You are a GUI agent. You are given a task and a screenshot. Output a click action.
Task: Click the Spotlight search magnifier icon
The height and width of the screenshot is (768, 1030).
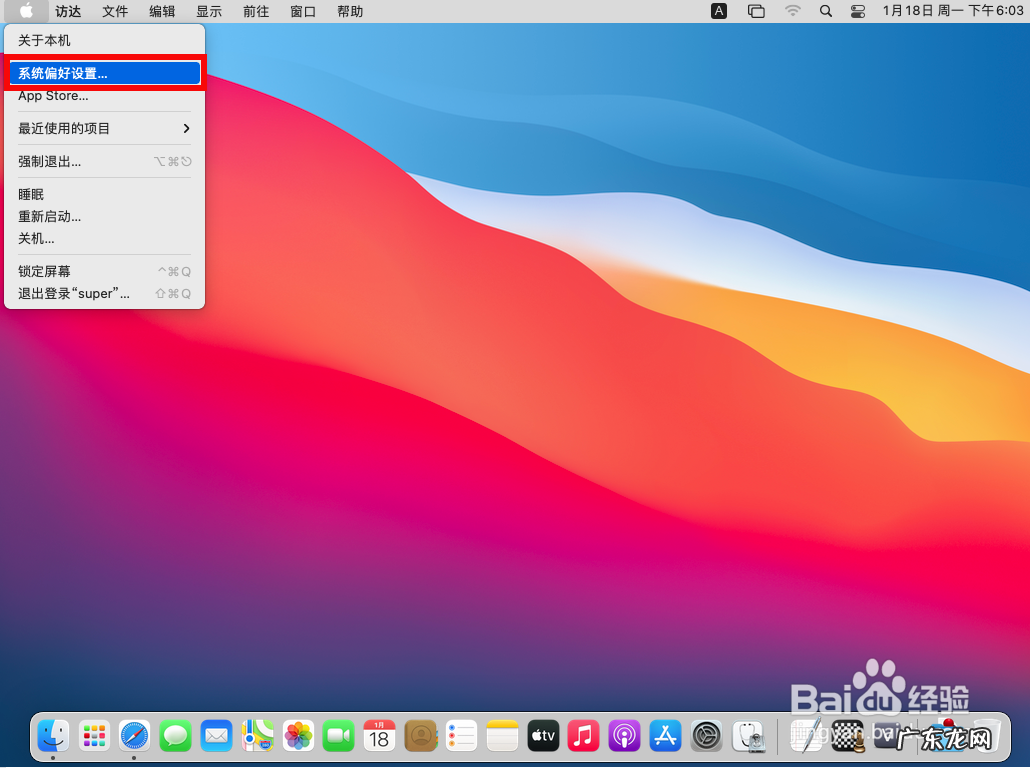pyautogui.click(x=825, y=11)
